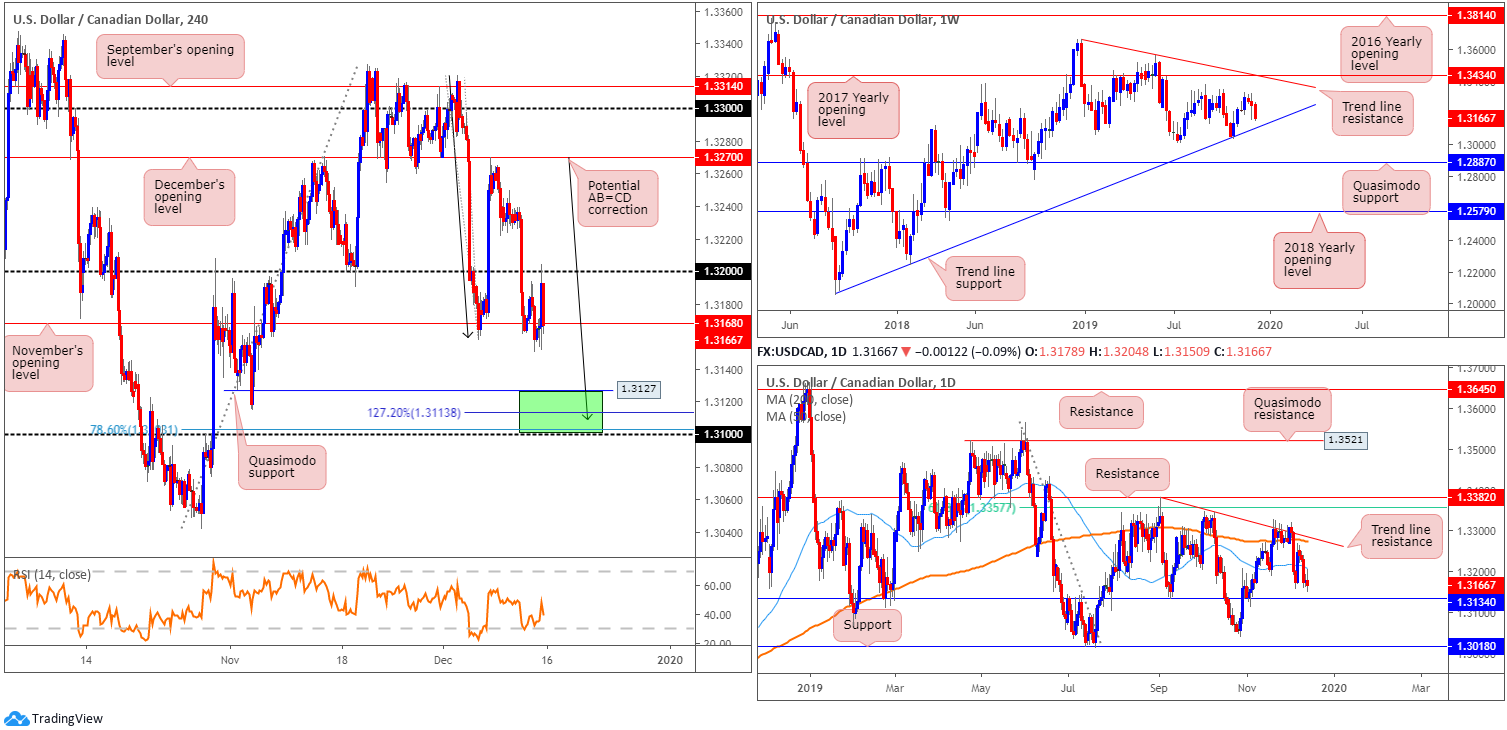
Task: Click the blue 1.32700 price axis label
Action: pyautogui.click(x=723, y=157)
